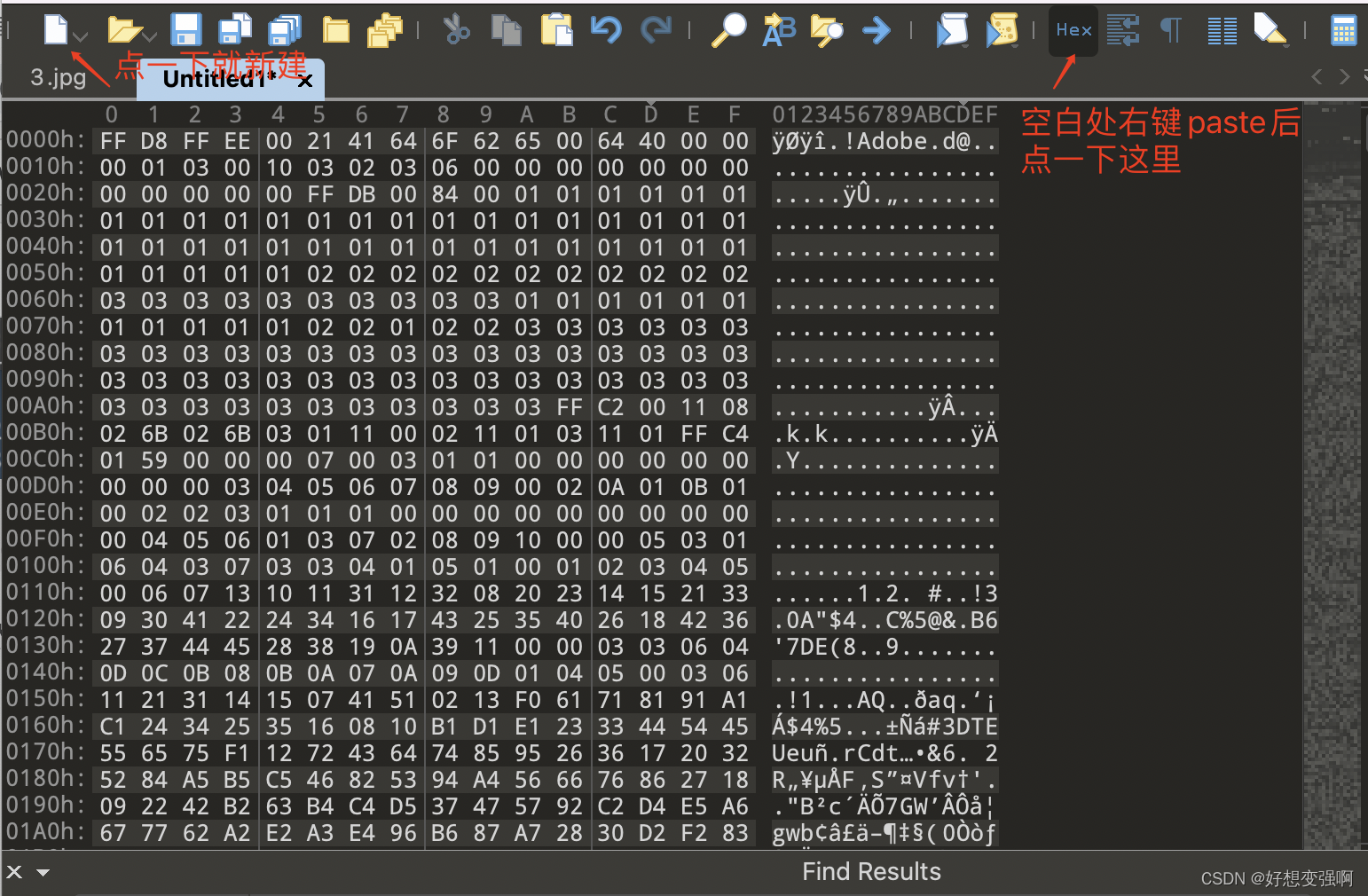Click byte B1 in row 0160h
This screenshot has height=896, width=1368.
444,727
